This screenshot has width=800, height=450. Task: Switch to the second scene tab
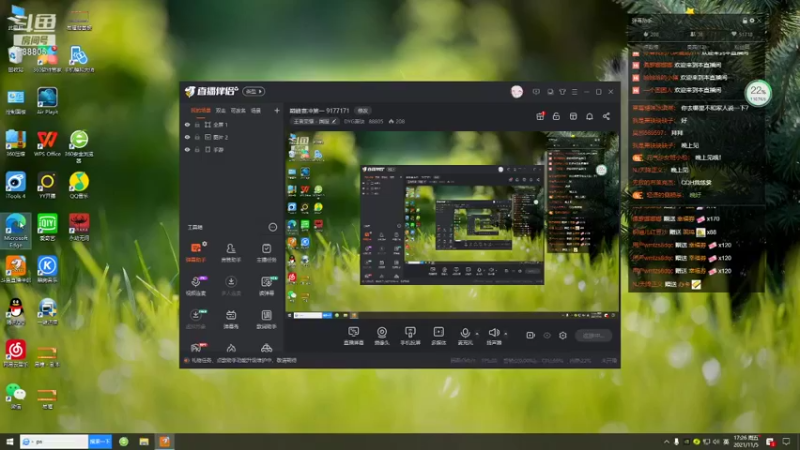(221, 110)
